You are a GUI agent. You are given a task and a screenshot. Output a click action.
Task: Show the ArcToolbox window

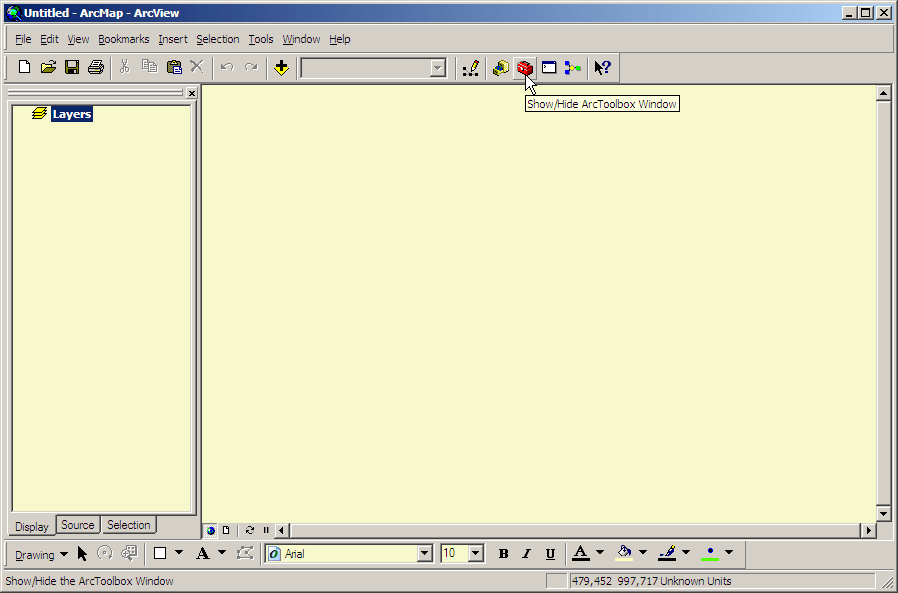coord(525,68)
